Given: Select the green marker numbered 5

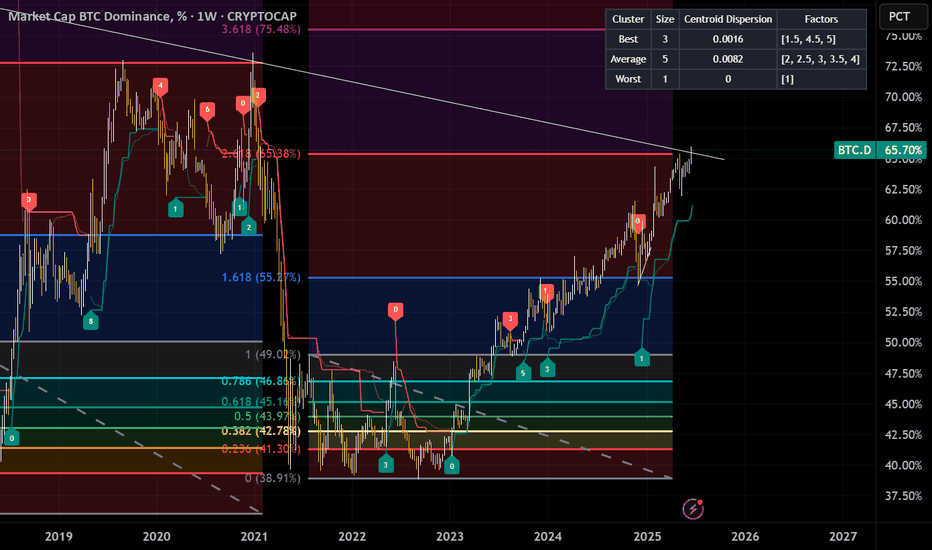Looking at the screenshot, I should pos(523,372).
